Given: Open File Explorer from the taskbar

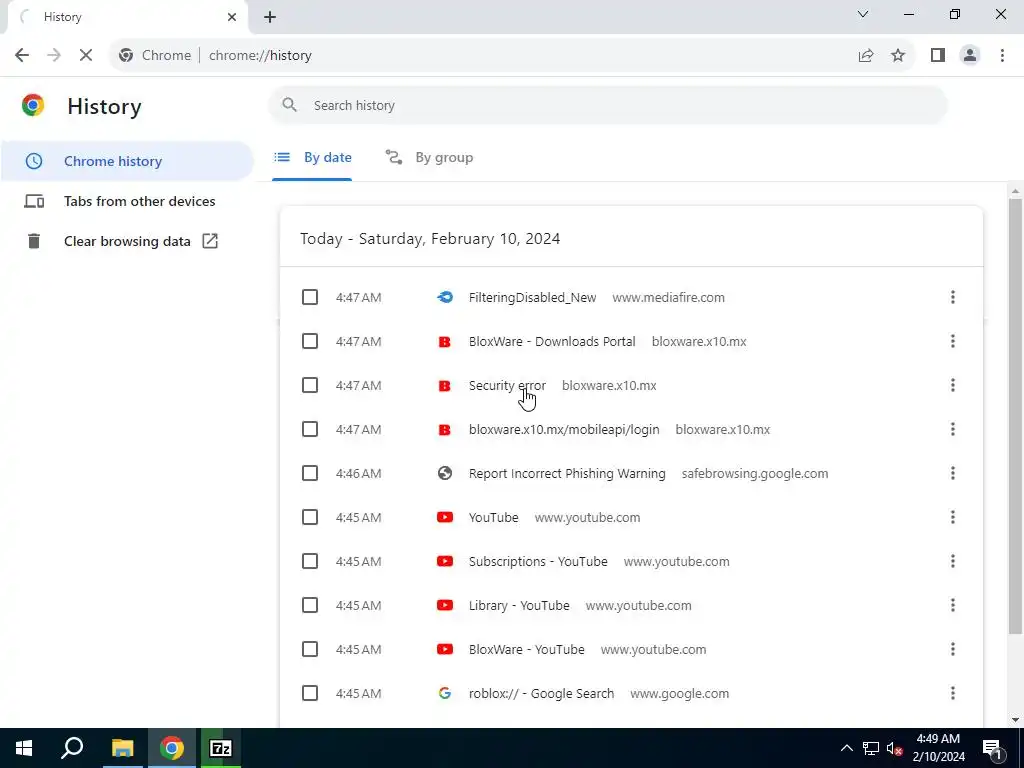Looking at the screenshot, I should point(122,748).
